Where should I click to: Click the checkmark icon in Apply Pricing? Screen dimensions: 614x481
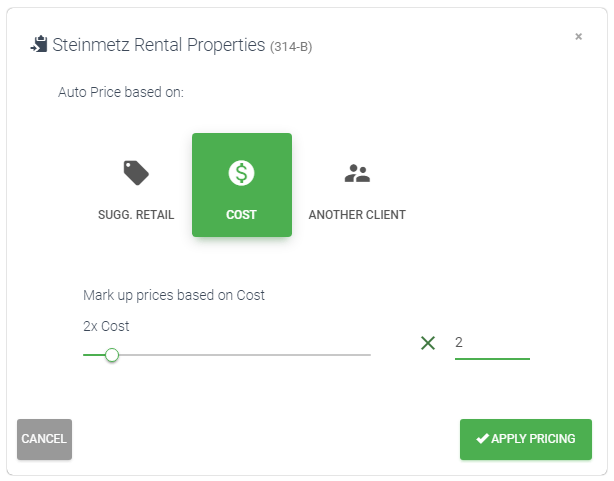point(482,438)
